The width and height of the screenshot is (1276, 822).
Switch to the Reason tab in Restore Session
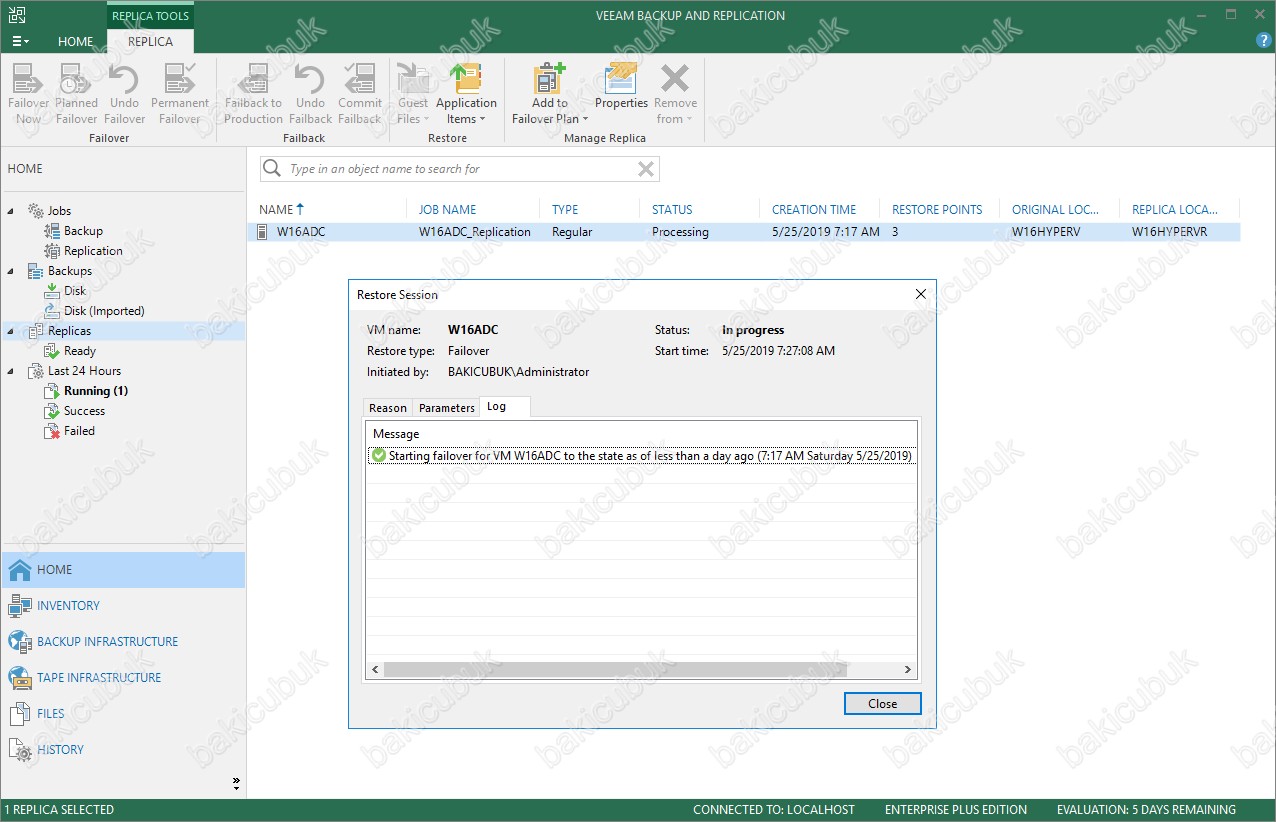point(388,408)
